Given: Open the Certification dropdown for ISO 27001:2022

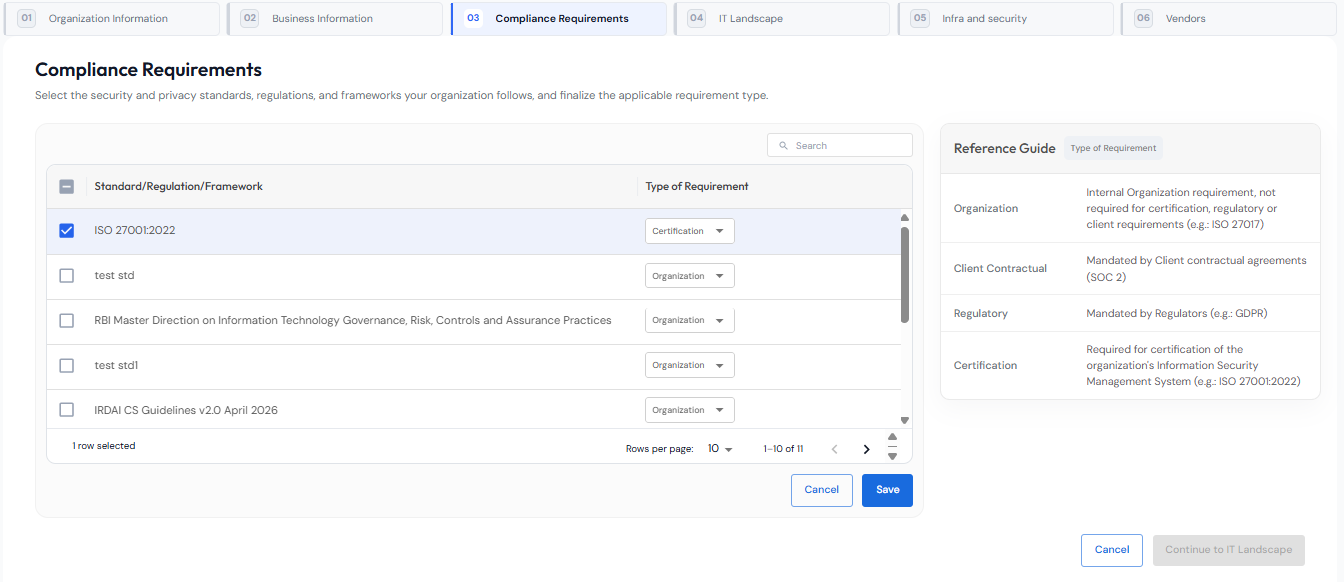Looking at the screenshot, I should [690, 231].
